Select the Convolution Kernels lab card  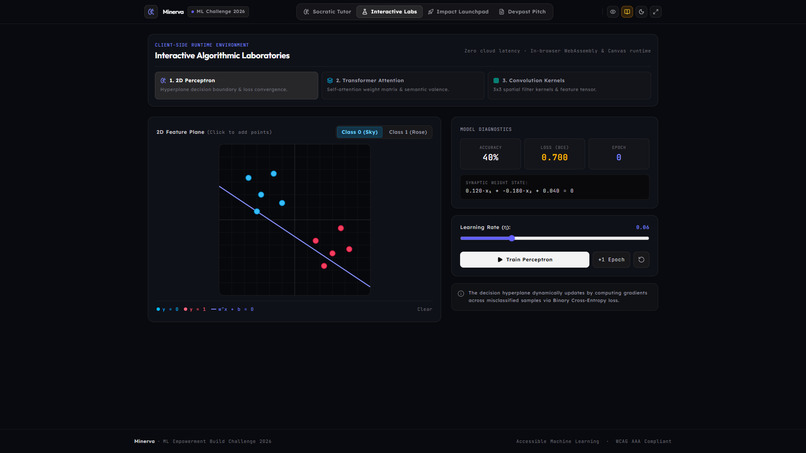click(x=569, y=85)
